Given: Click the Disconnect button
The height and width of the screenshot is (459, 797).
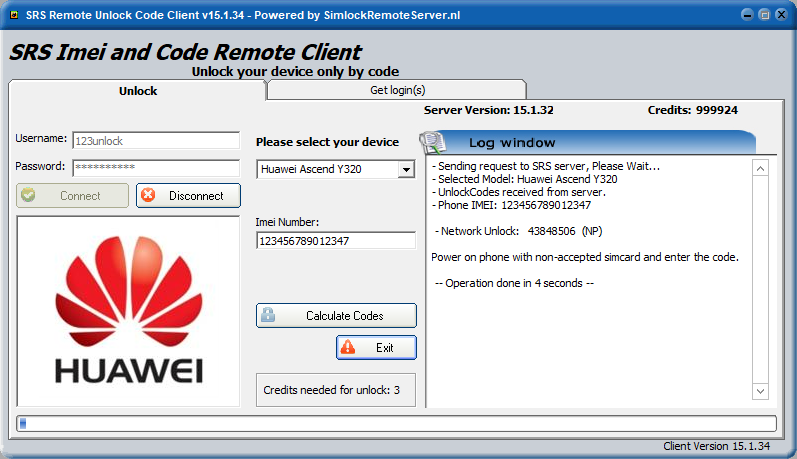Looking at the screenshot, I should click(188, 196).
